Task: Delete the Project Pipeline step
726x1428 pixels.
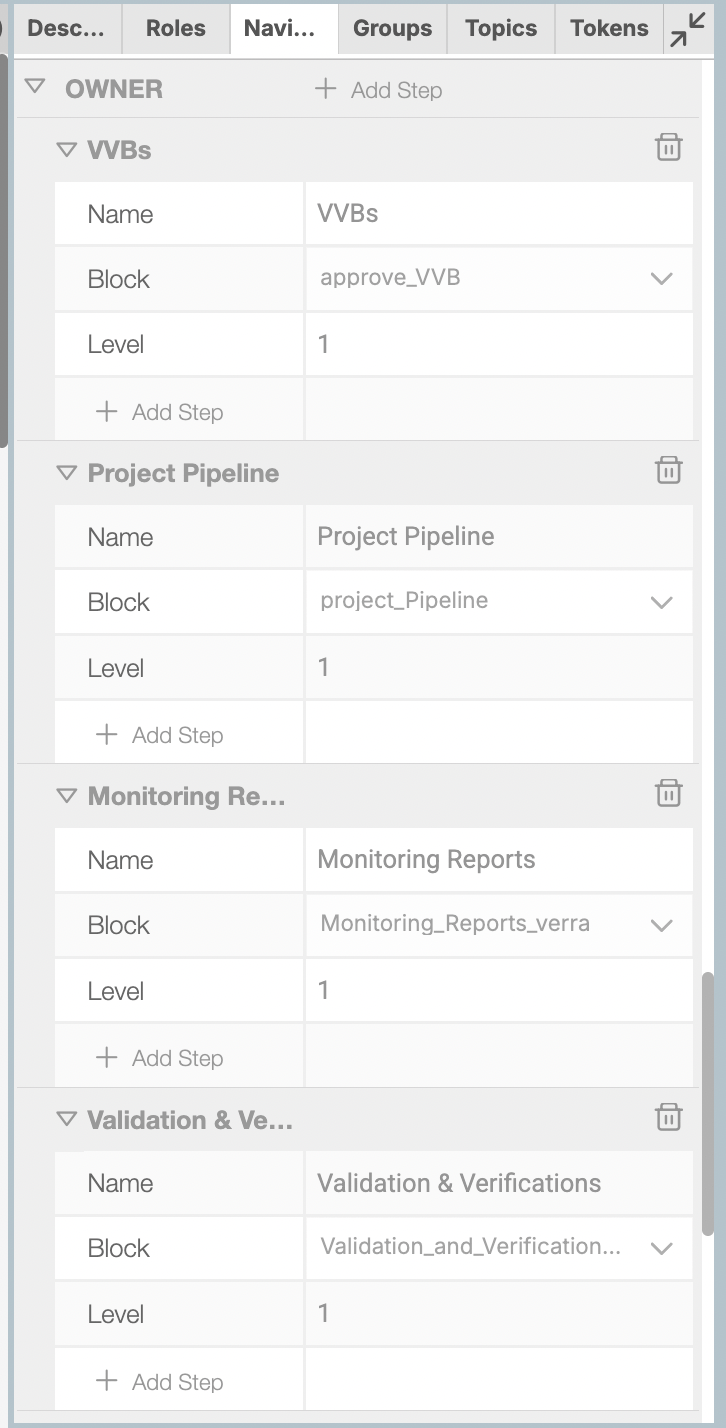Action: pyautogui.click(x=668, y=471)
